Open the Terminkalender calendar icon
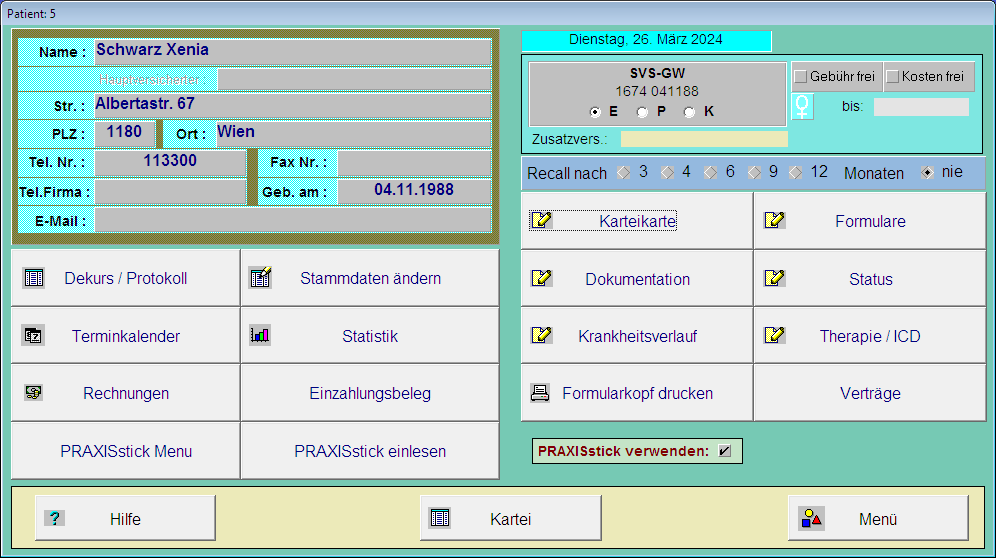The width and height of the screenshot is (996, 558). 34,336
